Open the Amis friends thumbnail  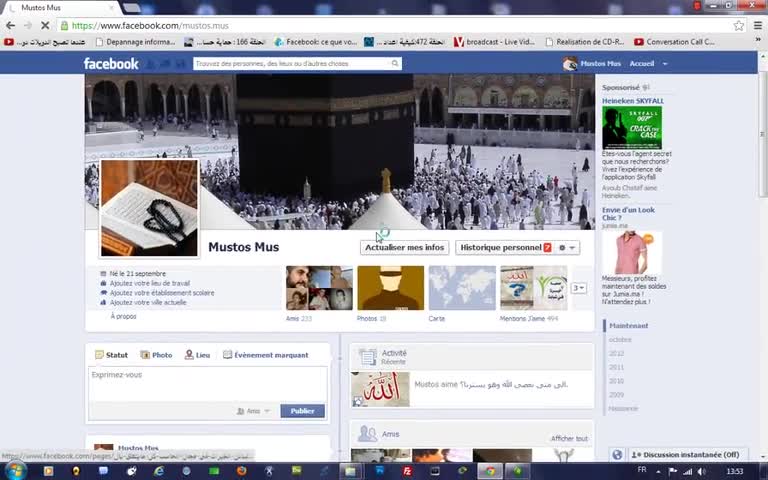[x=319, y=288]
